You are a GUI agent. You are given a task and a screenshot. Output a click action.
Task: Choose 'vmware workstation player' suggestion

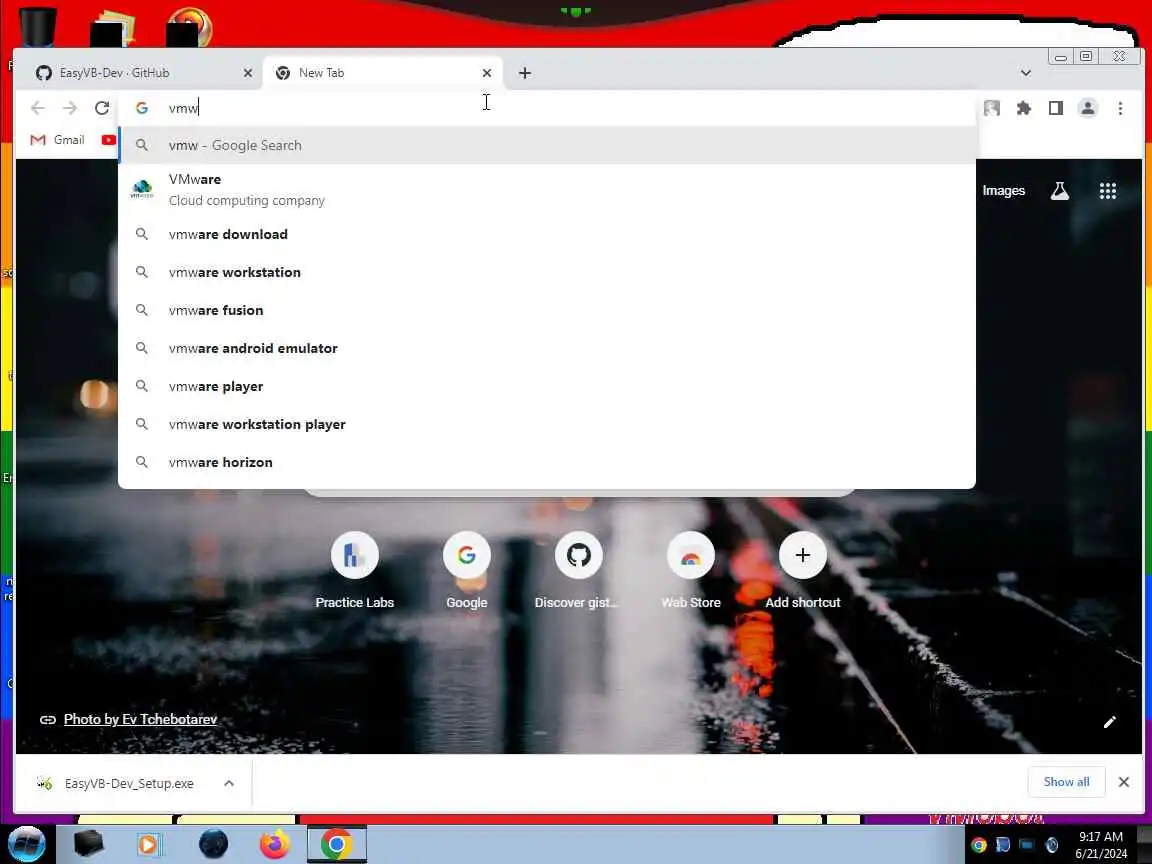click(x=547, y=425)
